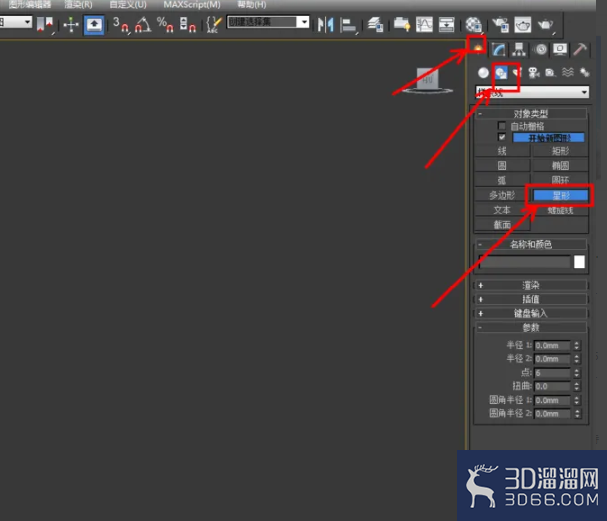This screenshot has width=607, height=521.
Task: Click the 扭曲 spinner arrows
Action: click(x=577, y=386)
